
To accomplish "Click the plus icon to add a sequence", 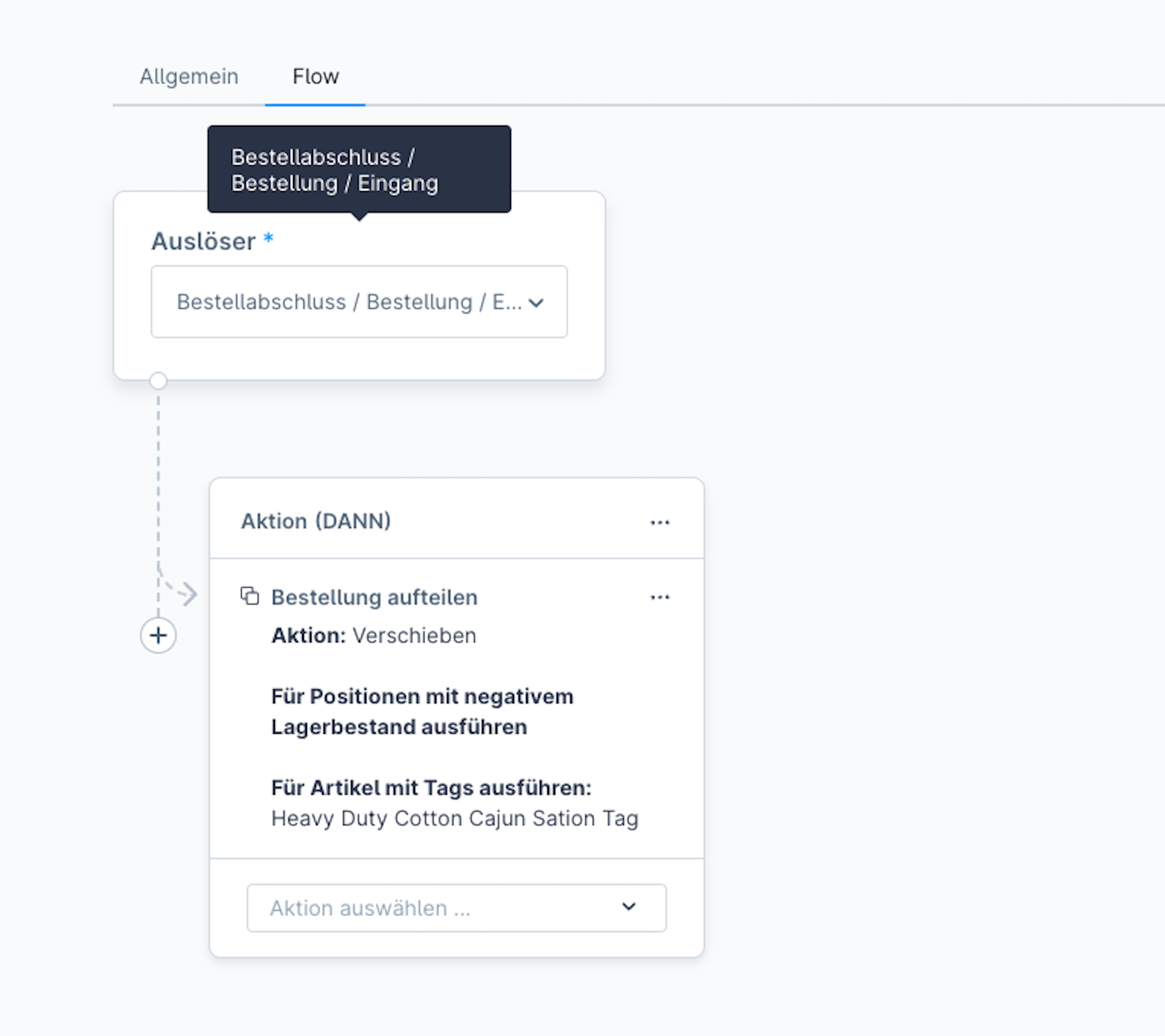I will click(158, 635).
